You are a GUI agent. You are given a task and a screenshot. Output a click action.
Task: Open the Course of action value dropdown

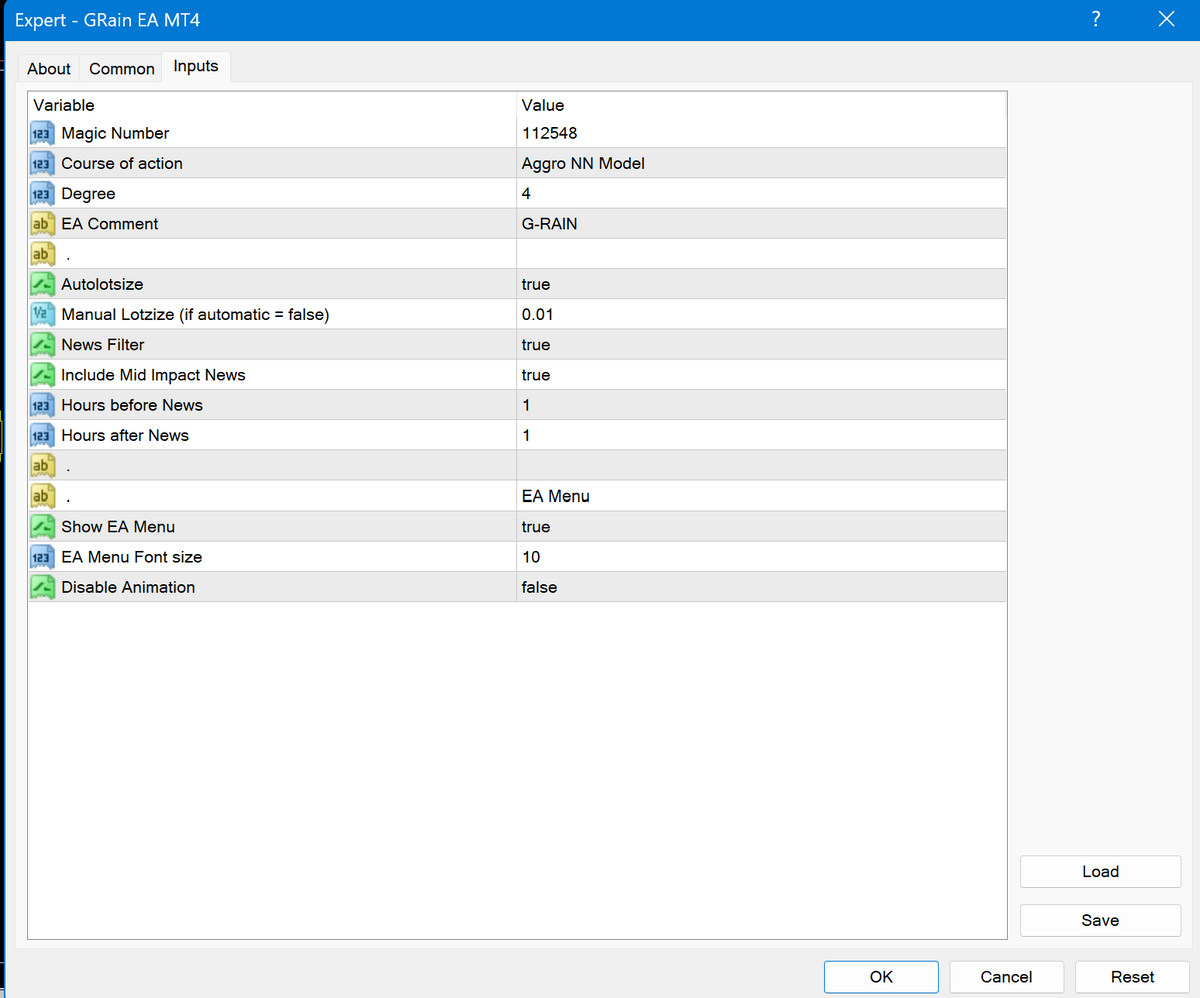click(760, 164)
